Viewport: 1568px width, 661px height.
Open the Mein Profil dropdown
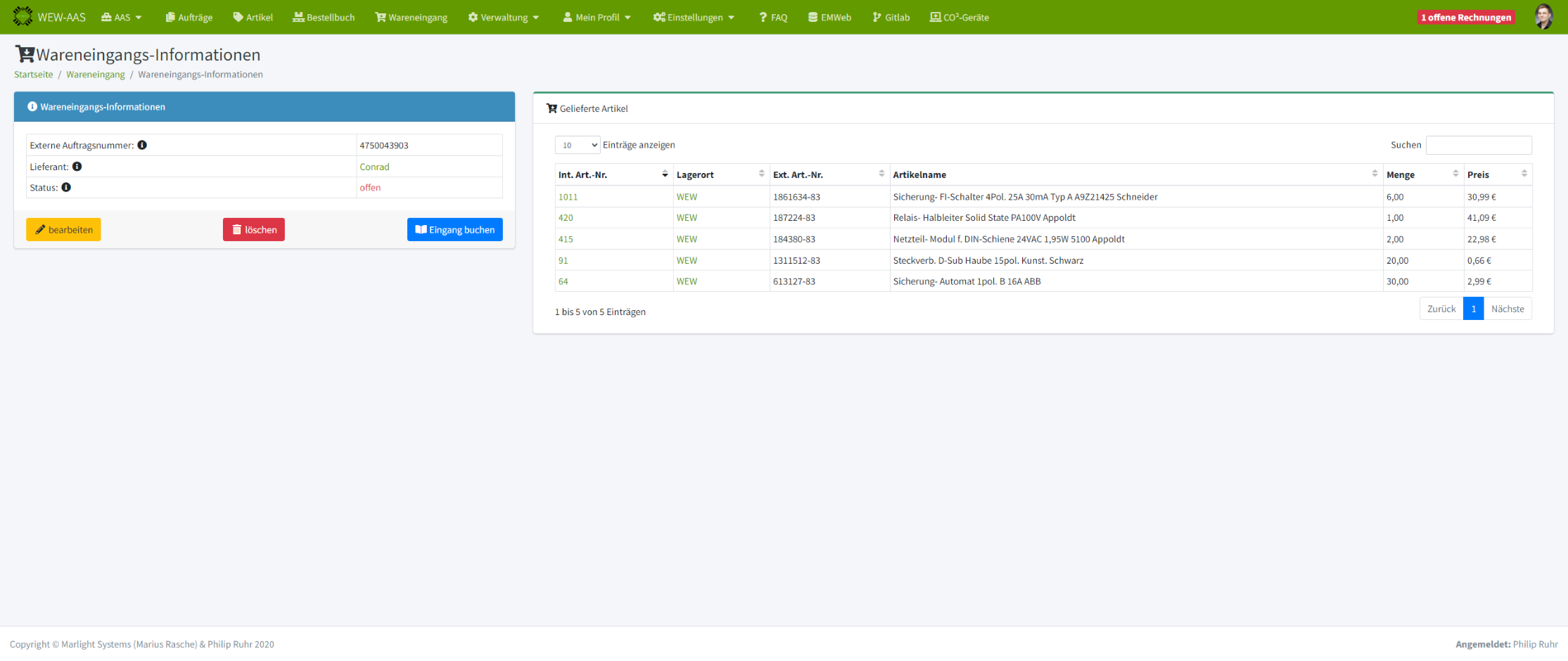(597, 17)
